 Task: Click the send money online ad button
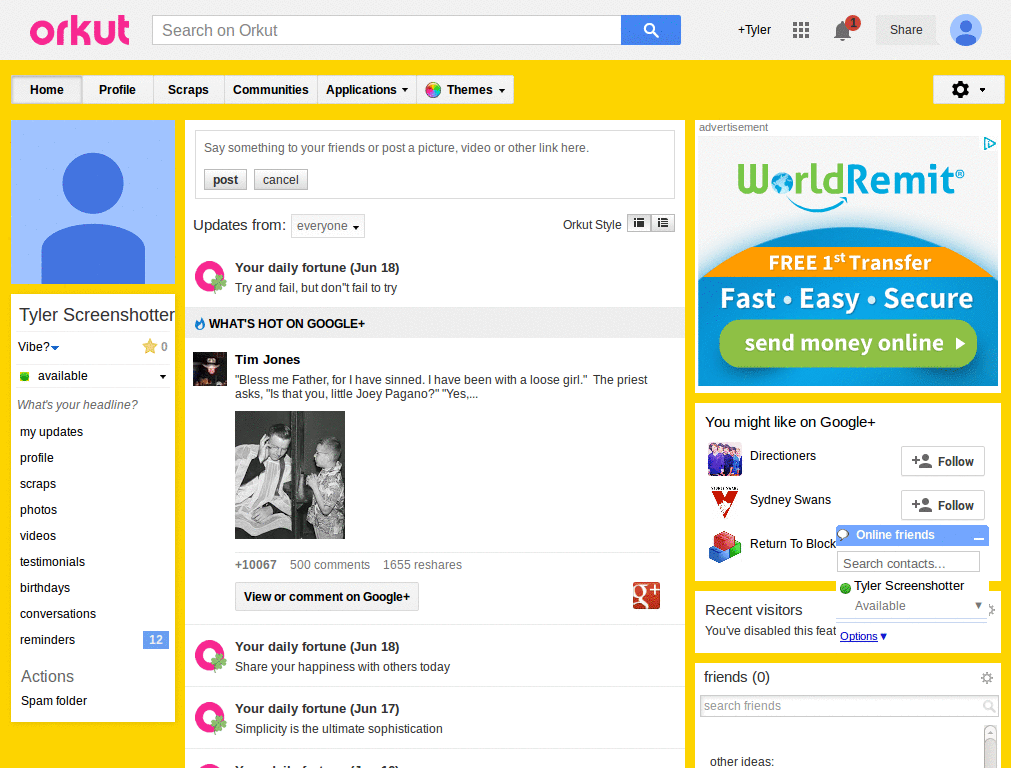coord(848,343)
